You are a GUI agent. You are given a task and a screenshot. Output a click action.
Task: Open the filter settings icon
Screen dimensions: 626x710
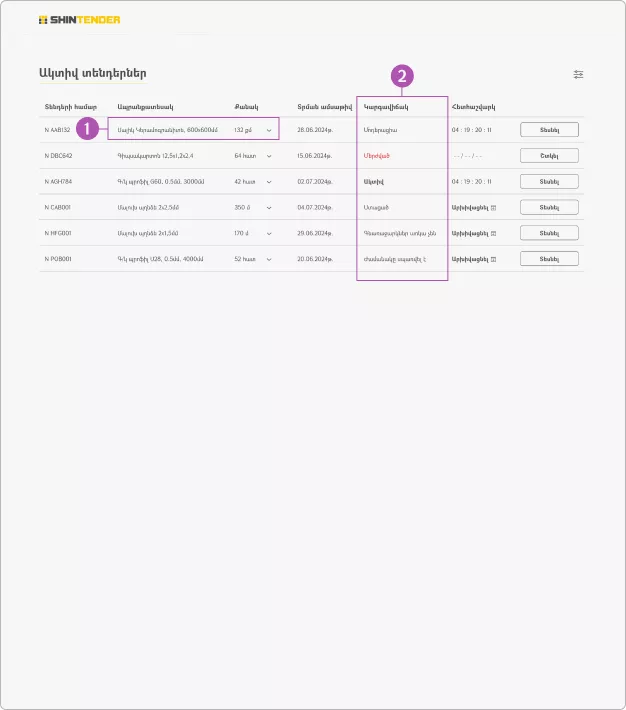578,74
